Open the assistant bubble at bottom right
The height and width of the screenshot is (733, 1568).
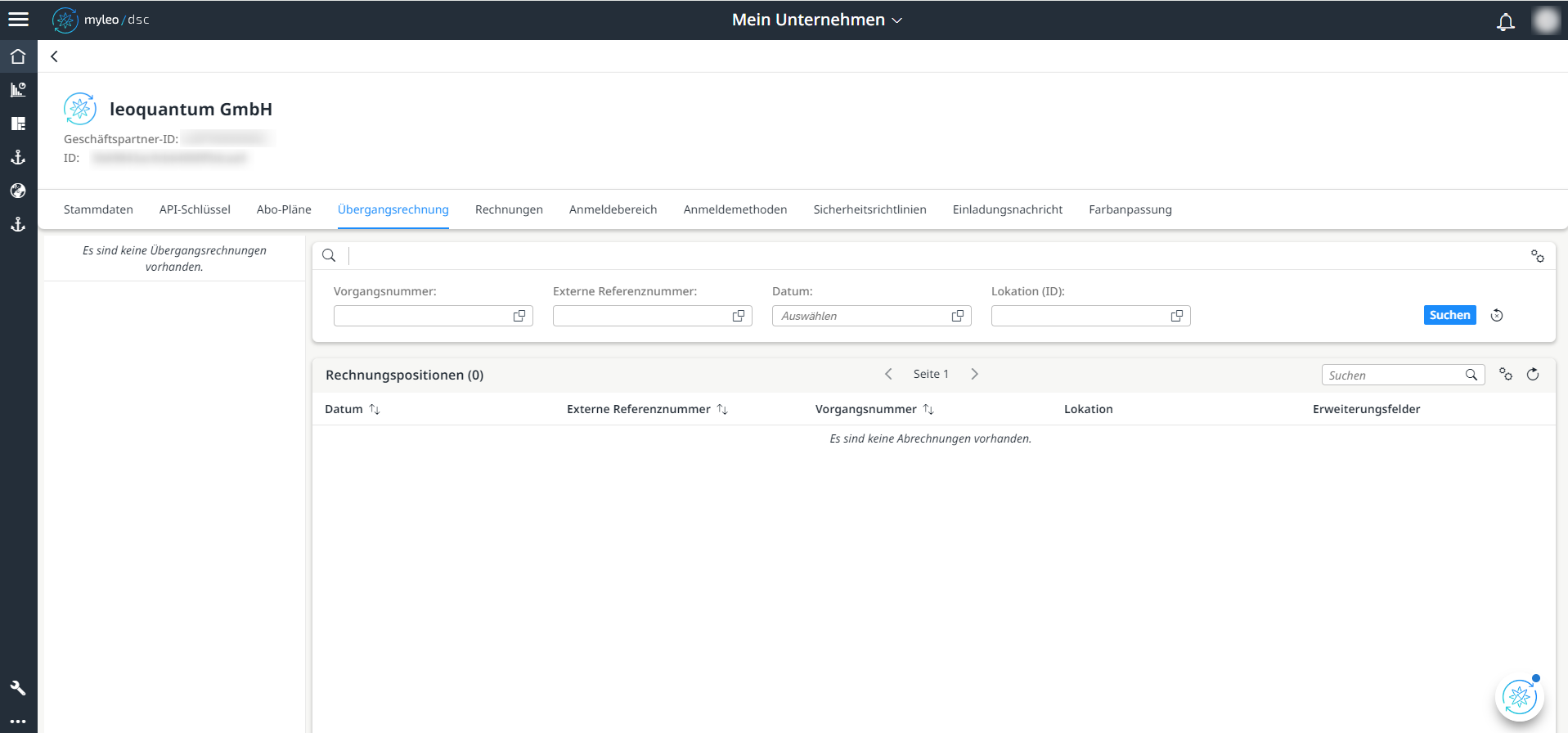click(1520, 697)
